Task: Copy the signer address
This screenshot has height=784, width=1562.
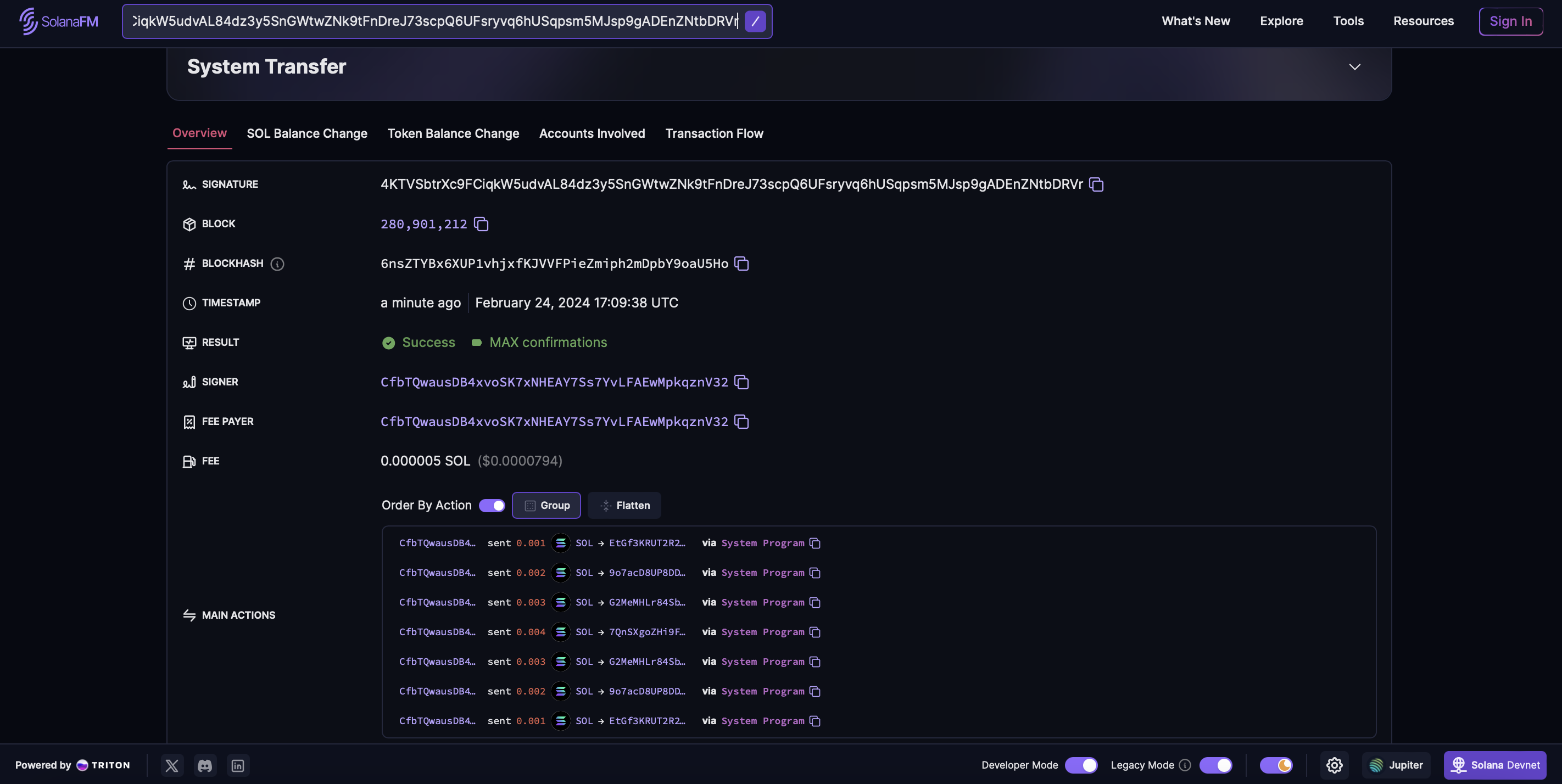Action: coord(741,382)
